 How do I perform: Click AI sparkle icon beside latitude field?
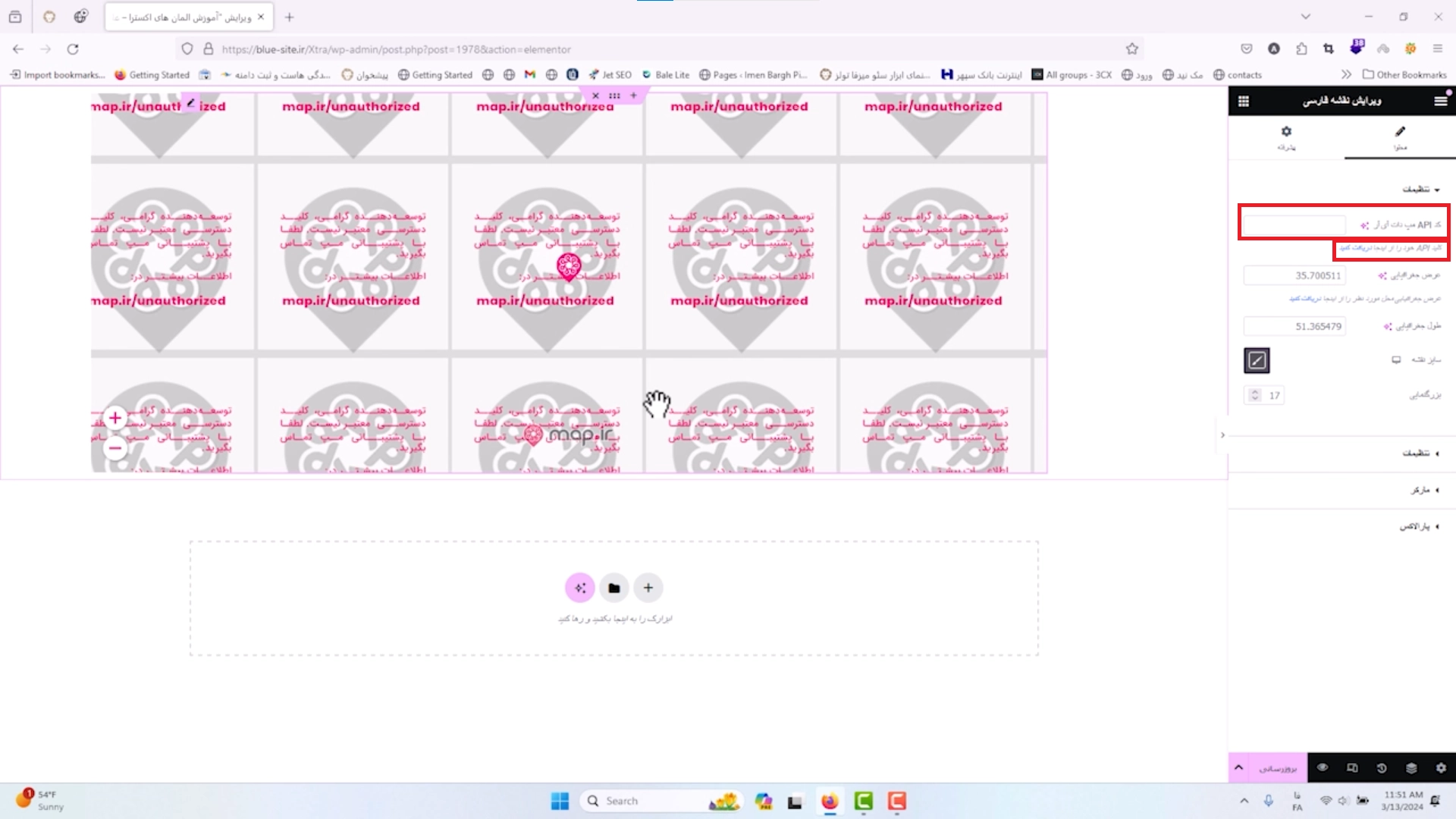coord(1382,276)
